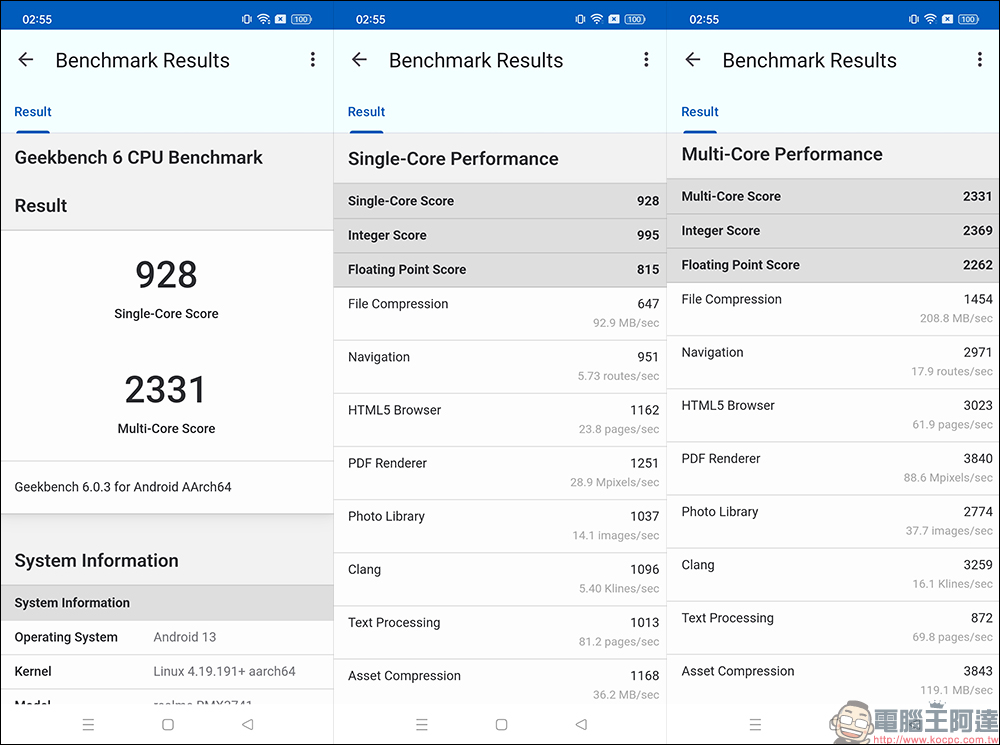
Task: Tap Clang 3259 row
Action: click(834, 574)
